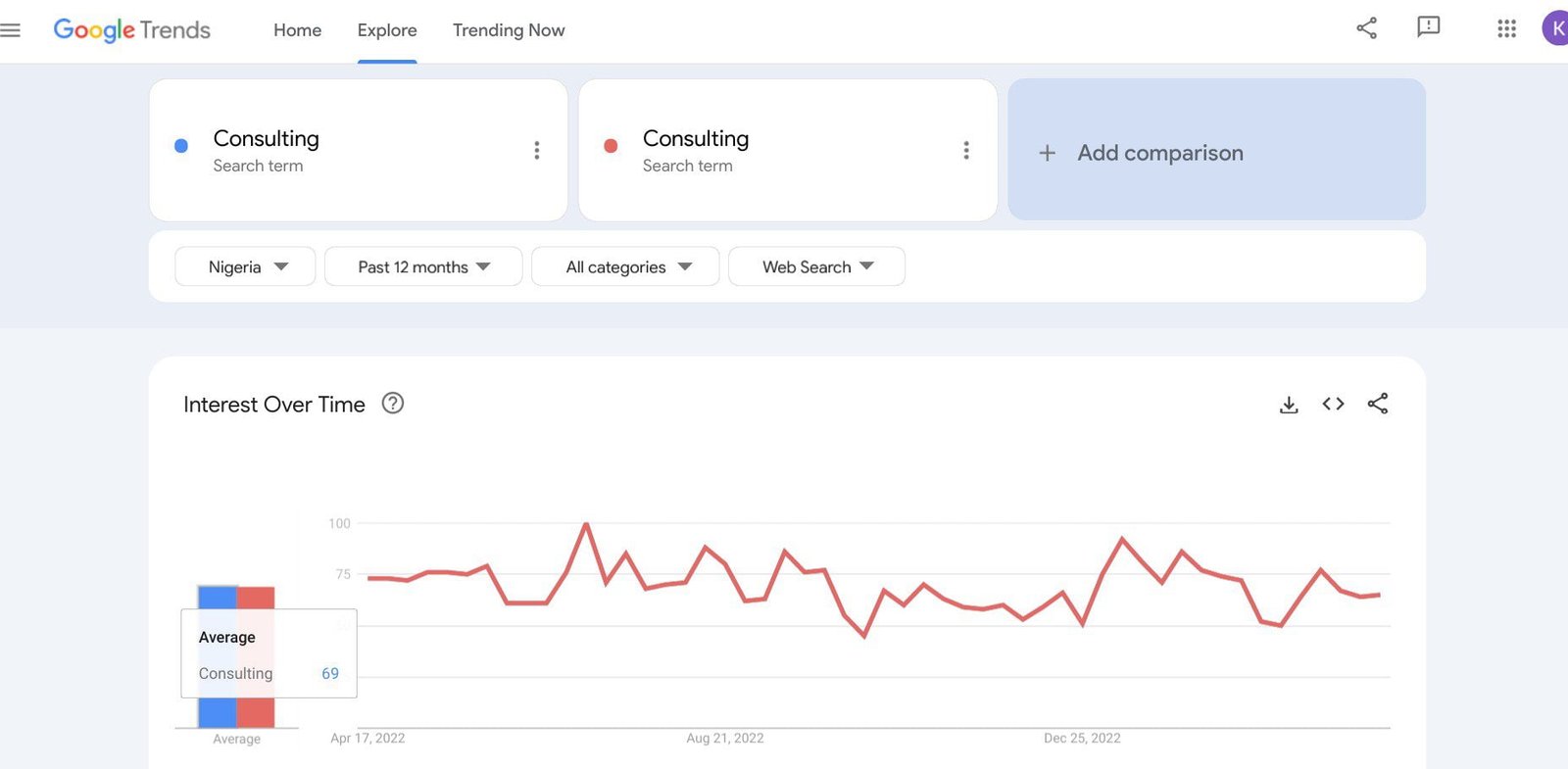Click the Aug 21, 2022 axis label

[x=725, y=739]
